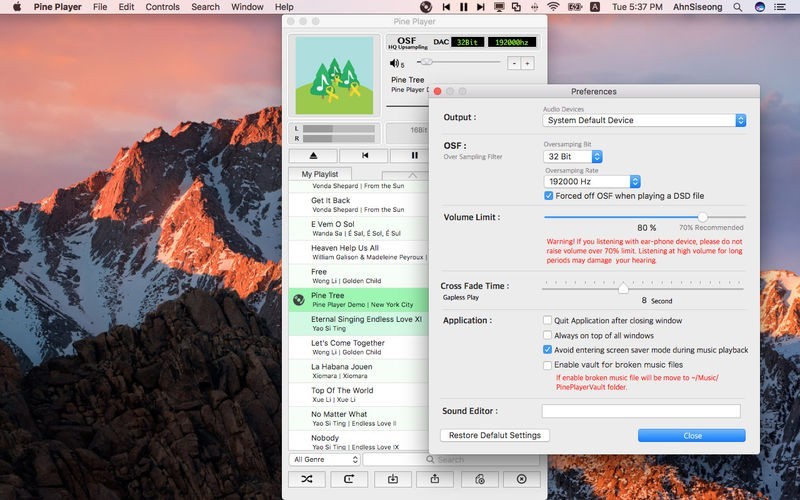Click Restore Default Settings button
Image resolution: width=800 pixels, height=500 pixels.
pyautogui.click(x=494, y=435)
